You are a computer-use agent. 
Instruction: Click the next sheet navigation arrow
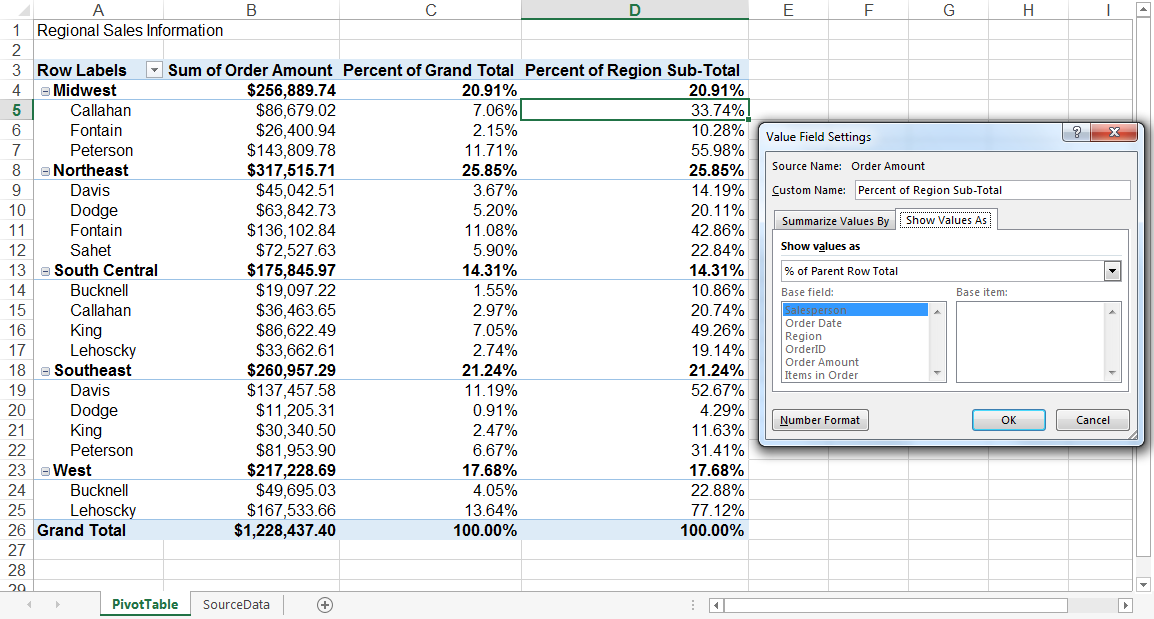point(57,605)
